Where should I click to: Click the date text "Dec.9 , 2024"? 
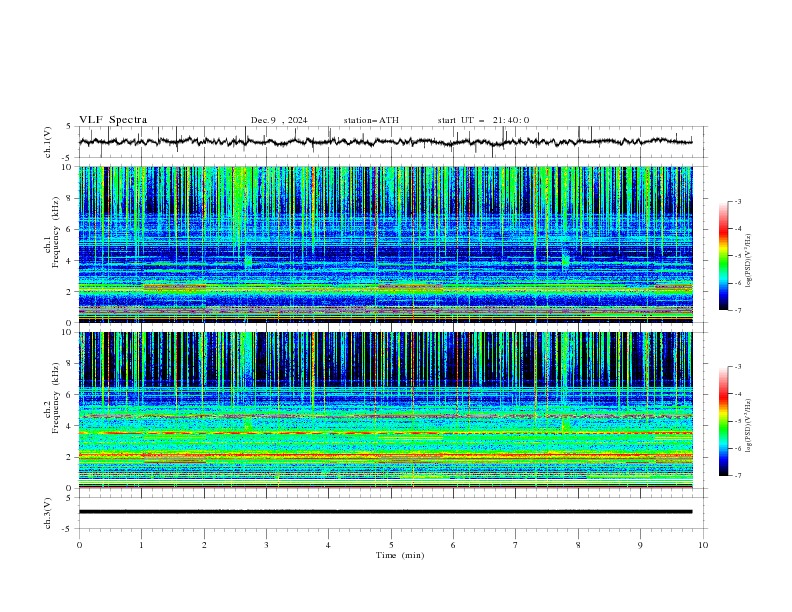[x=279, y=120]
